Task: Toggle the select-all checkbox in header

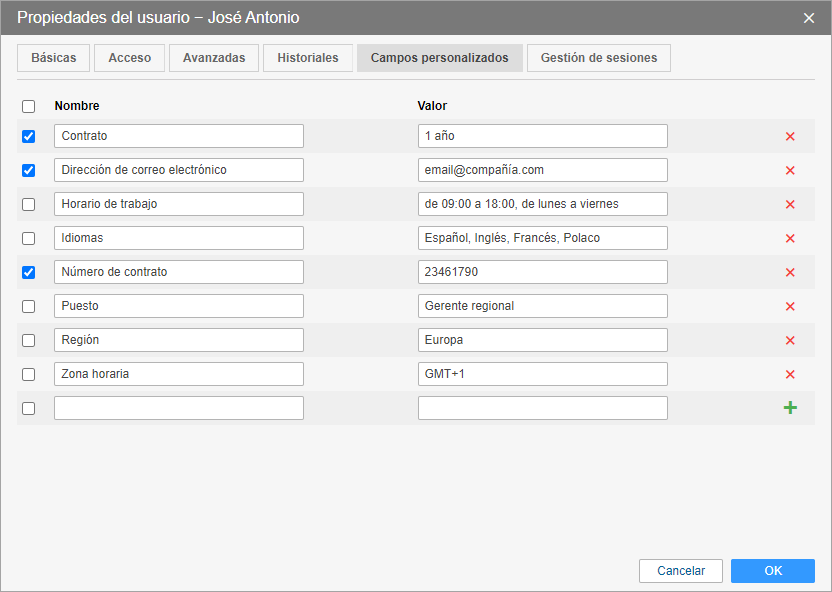Action: pyautogui.click(x=28, y=106)
